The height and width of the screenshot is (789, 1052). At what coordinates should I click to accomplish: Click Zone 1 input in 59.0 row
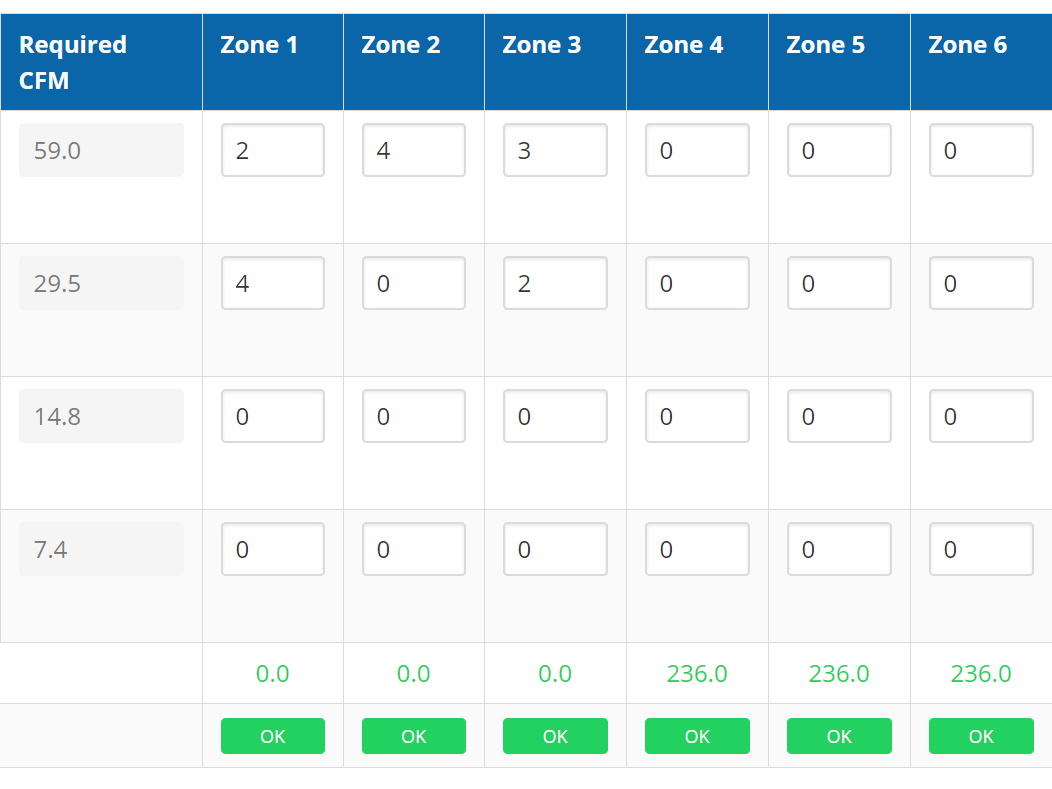point(272,150)
